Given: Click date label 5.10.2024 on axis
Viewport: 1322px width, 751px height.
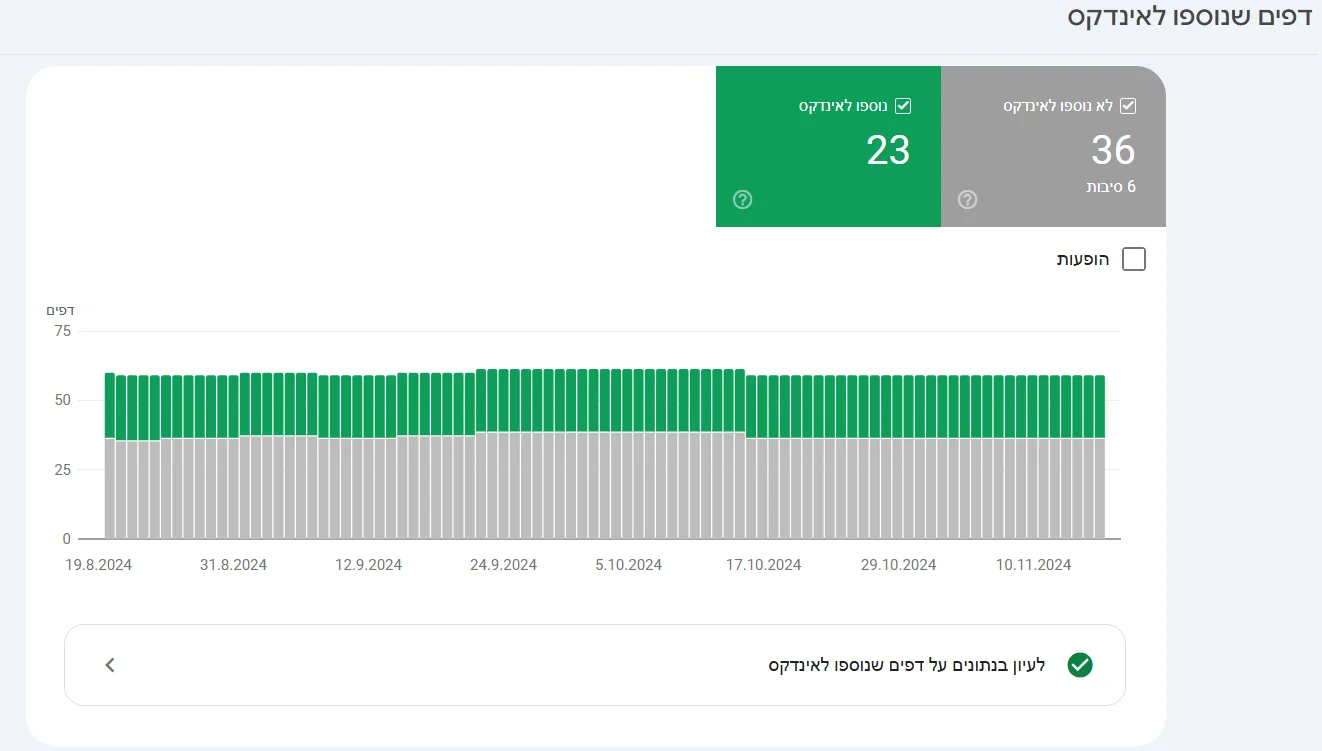Looking at the screenshot, I should tap(628, 565).
